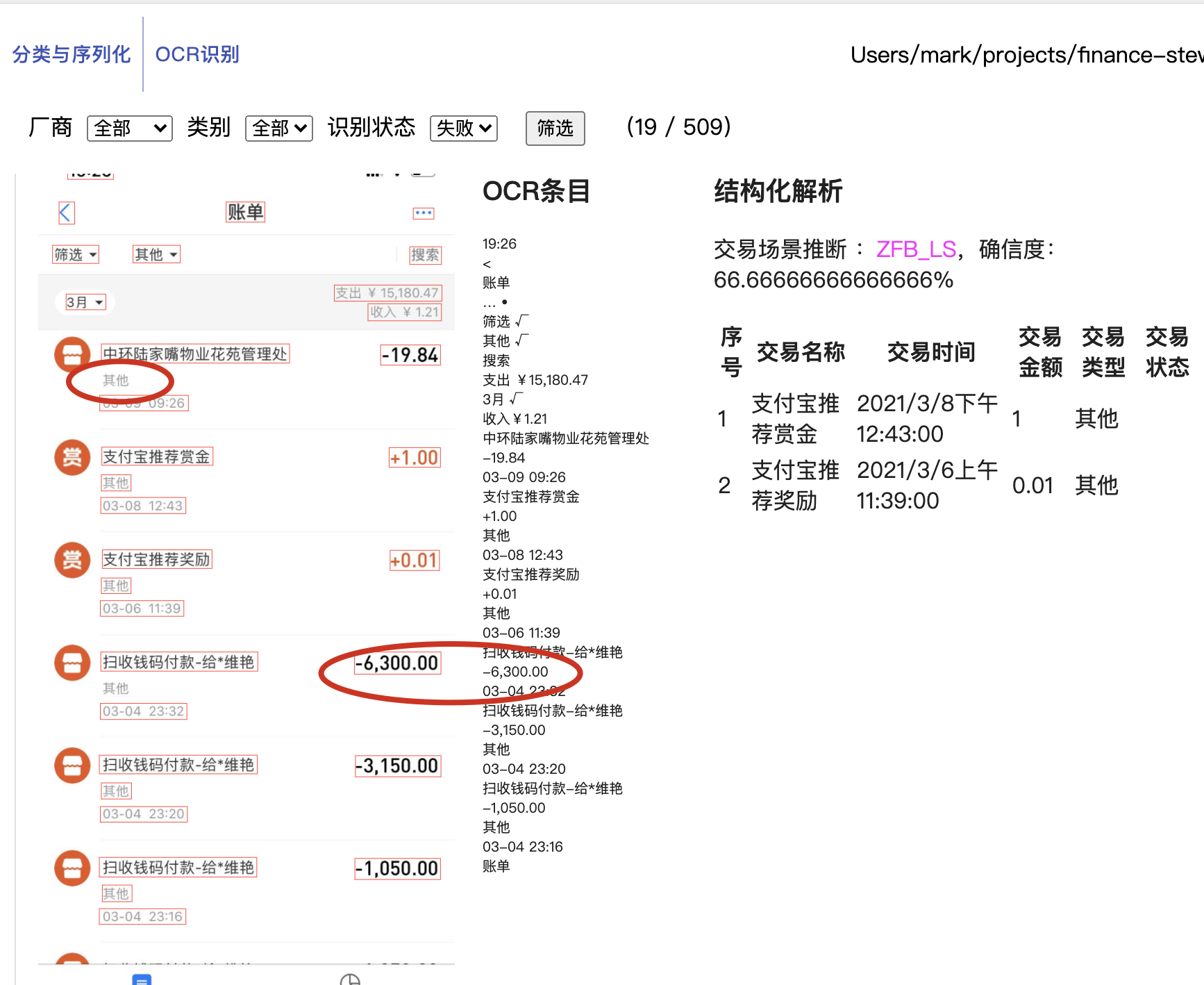
Task: Click the cell 2021/3/6上午 11:39:00
Action: (x=927, y=486)
